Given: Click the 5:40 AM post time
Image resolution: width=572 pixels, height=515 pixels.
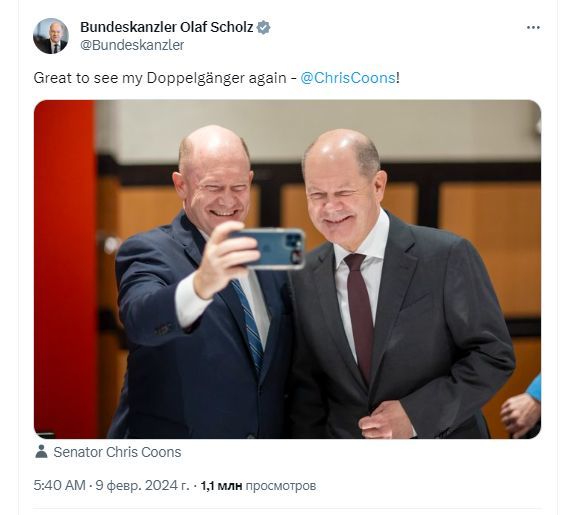Looking at the screenshot, I should point(59,485).
